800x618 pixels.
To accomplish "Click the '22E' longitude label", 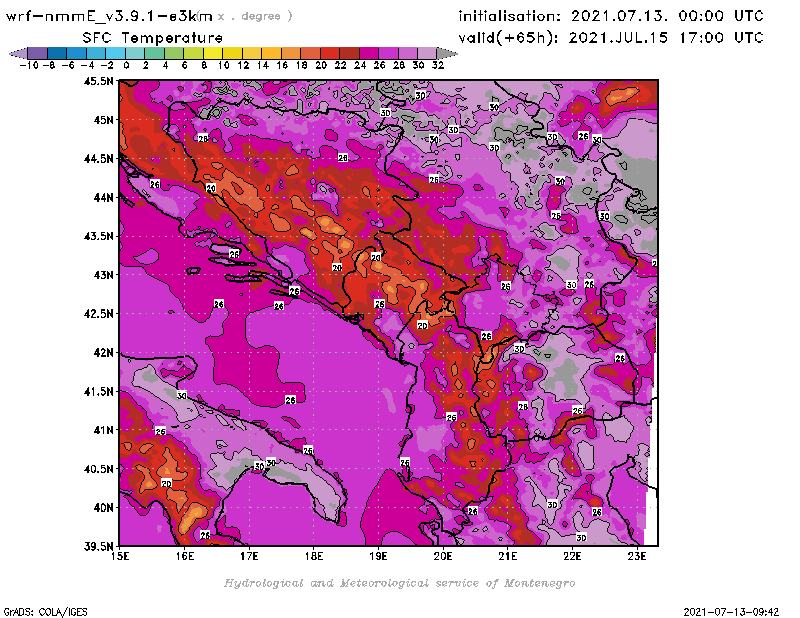I will [572, 556].
